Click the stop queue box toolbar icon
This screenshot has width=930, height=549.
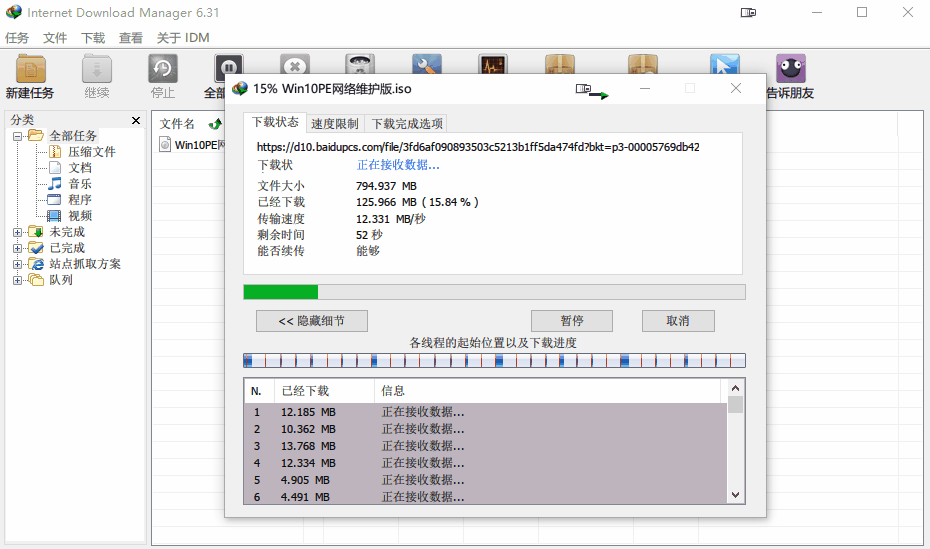click(643, 64)
